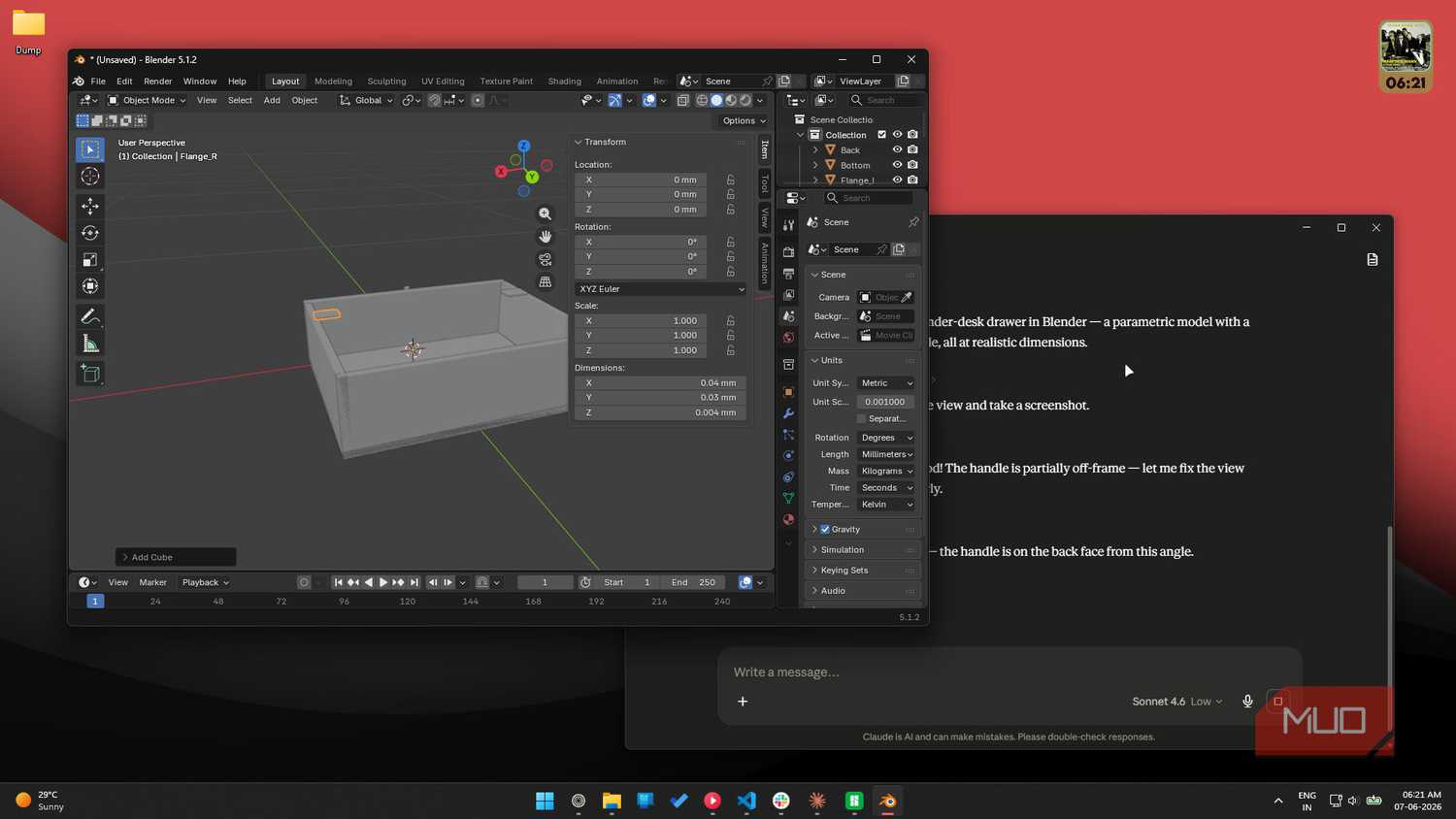The image size is (1456, 819).
Task: Enable proportional editing toggle
Action: 478,100
